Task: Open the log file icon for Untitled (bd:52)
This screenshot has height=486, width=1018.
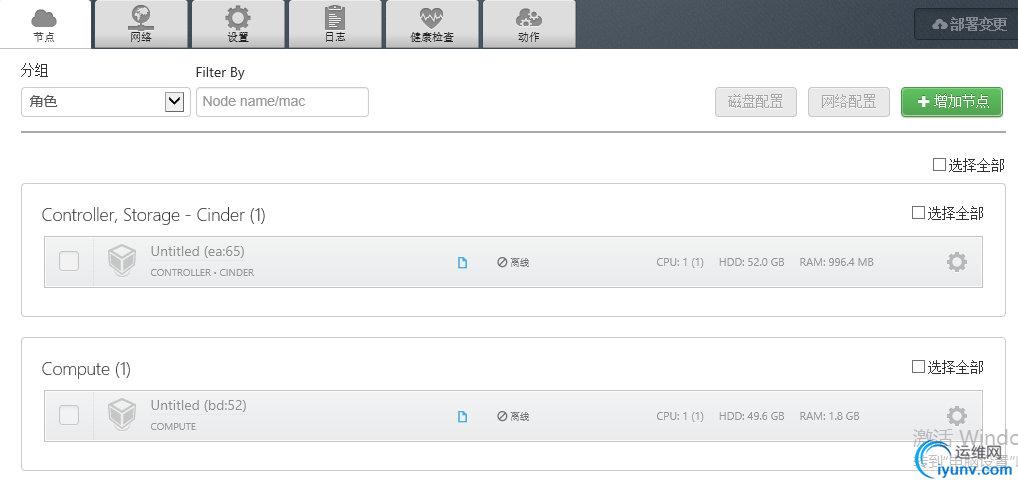Action: pos(462,417)
